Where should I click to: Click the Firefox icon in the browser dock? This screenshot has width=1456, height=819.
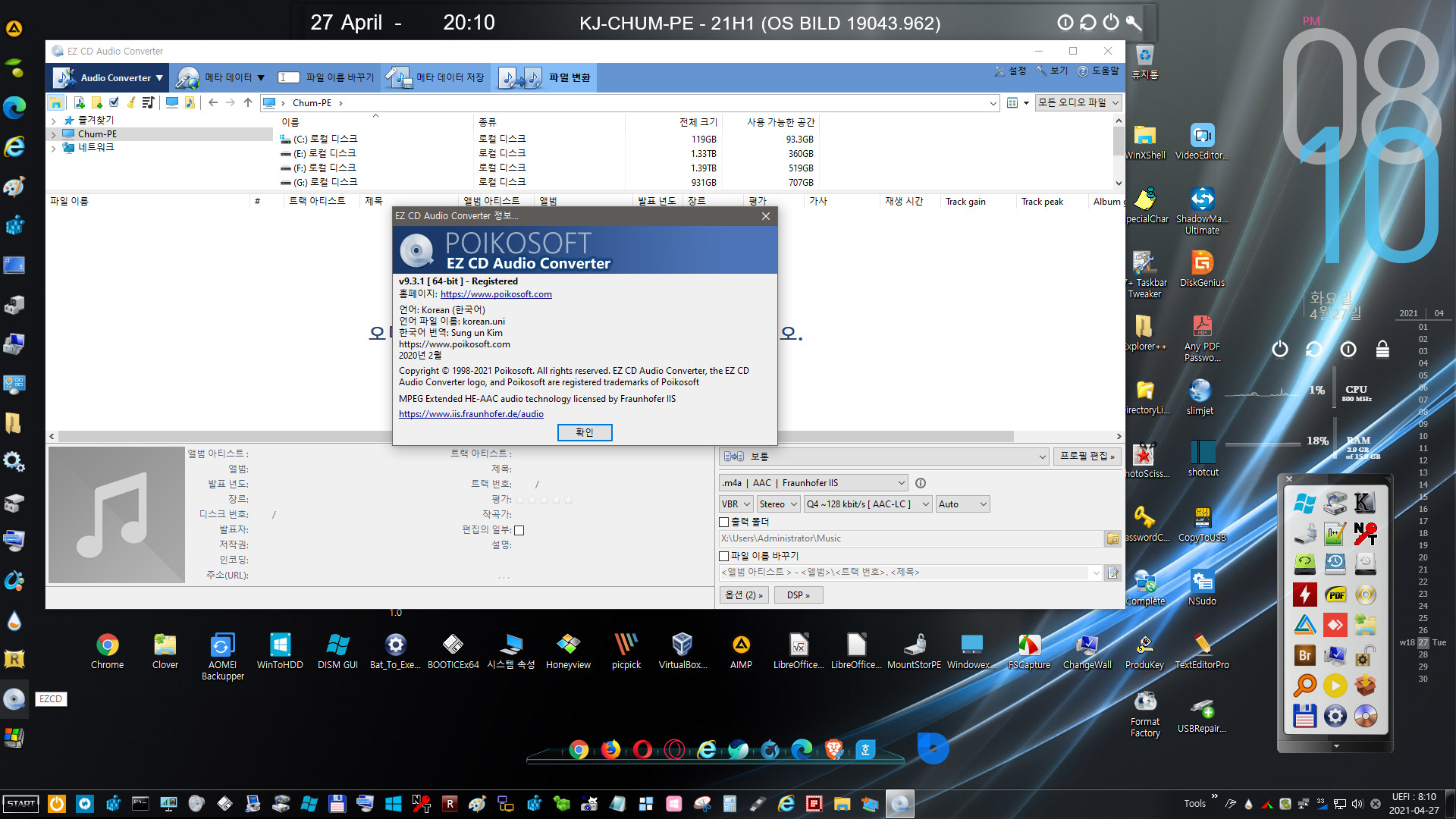coord(610,750)
